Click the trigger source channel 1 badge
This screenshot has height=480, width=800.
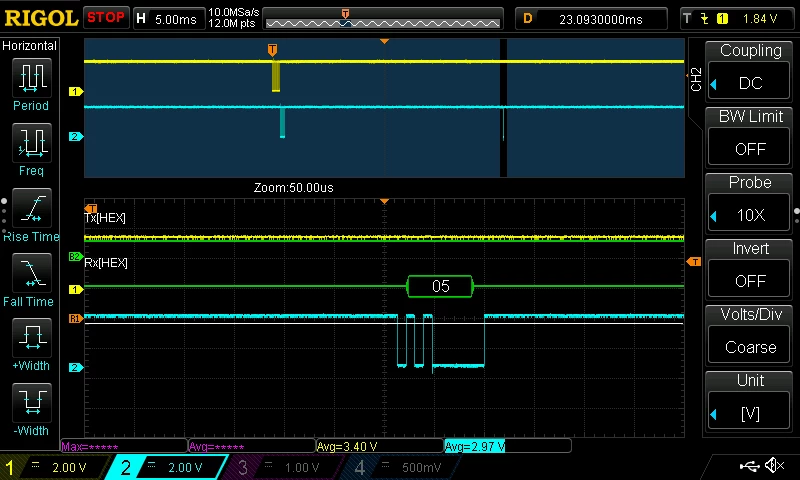[x=722, y=19]
